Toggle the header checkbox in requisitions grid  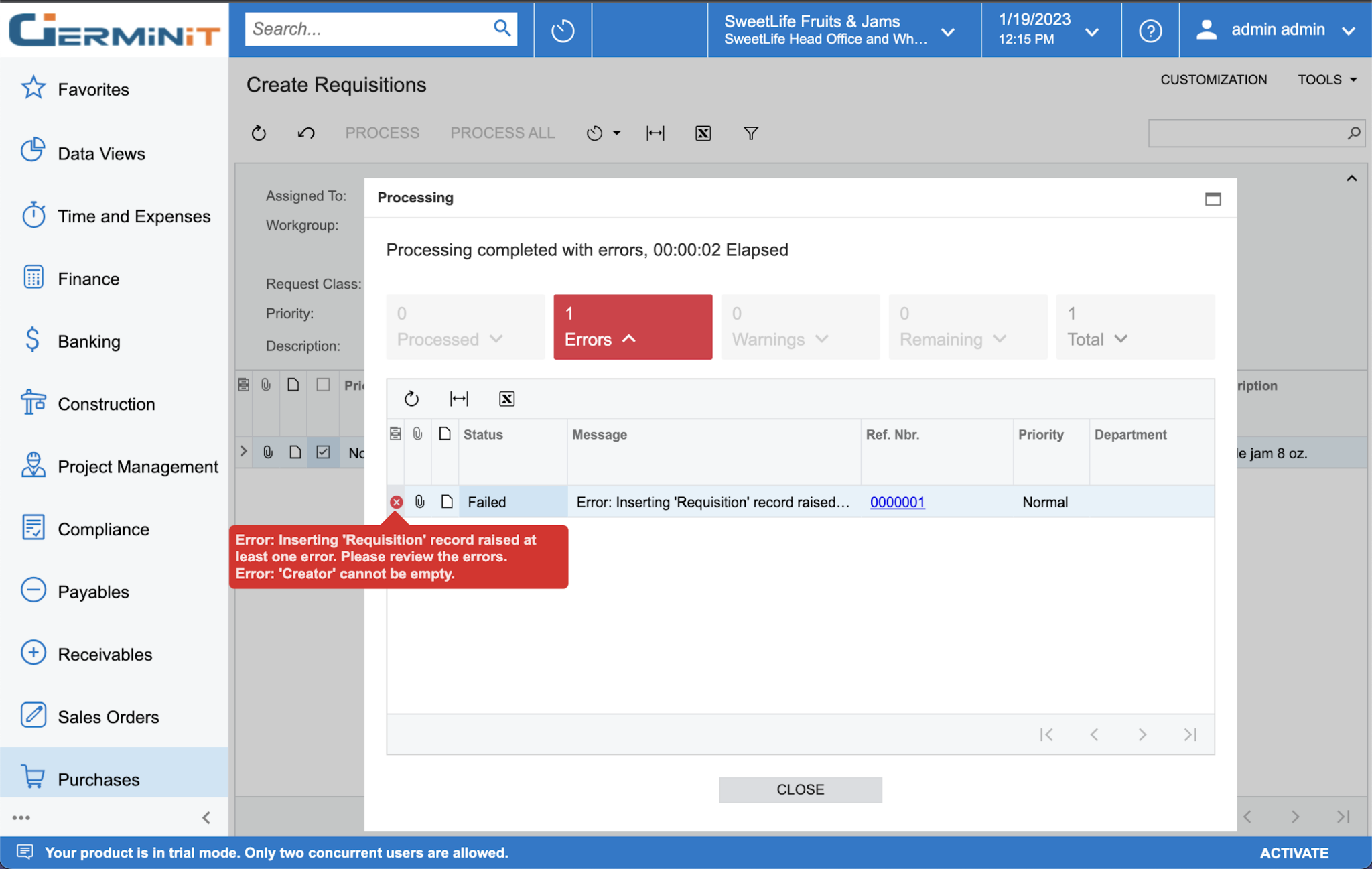coord(323,385)
